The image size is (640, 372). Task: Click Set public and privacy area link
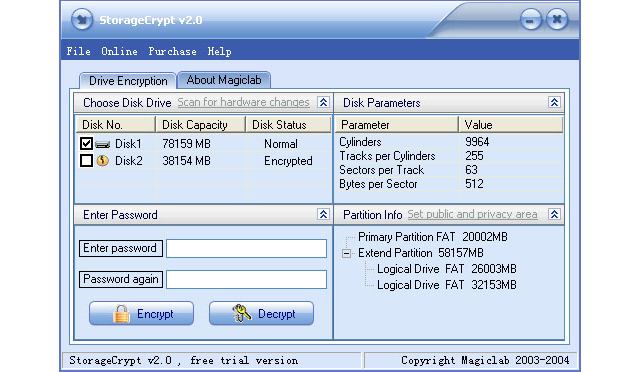(x=472, y=214)
